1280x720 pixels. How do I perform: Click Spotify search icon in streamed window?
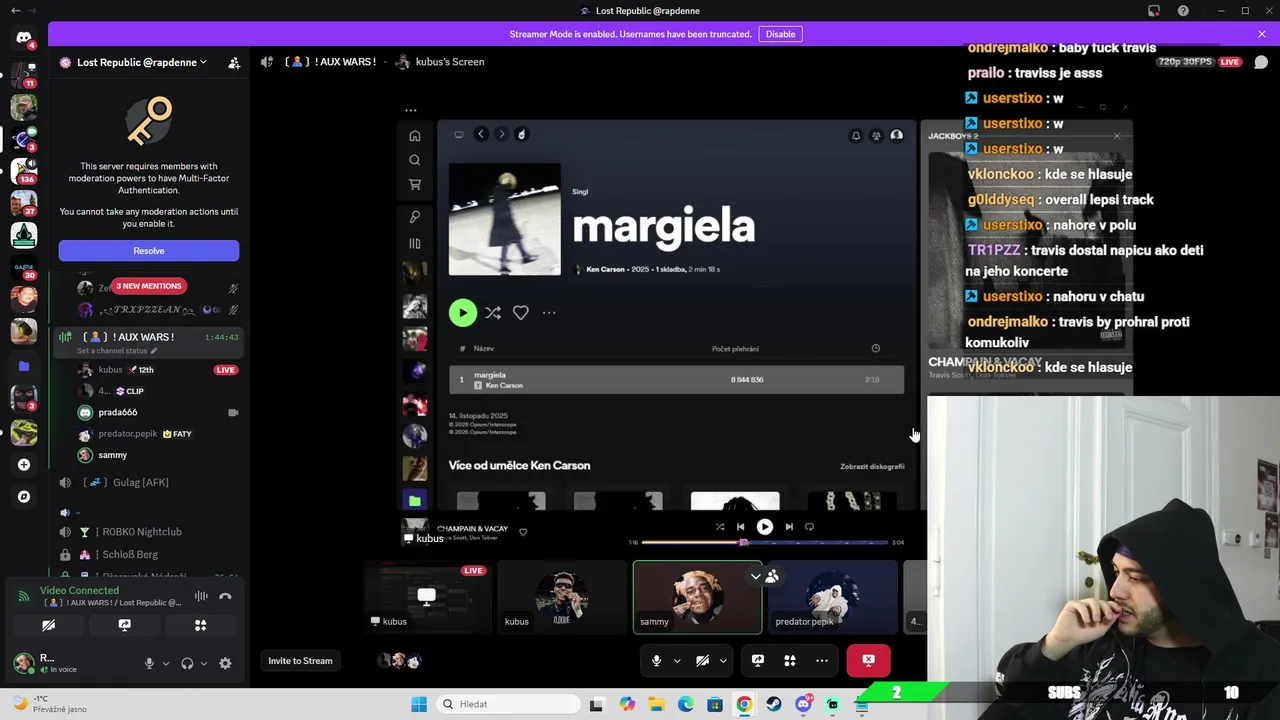(x=415, y=160)
